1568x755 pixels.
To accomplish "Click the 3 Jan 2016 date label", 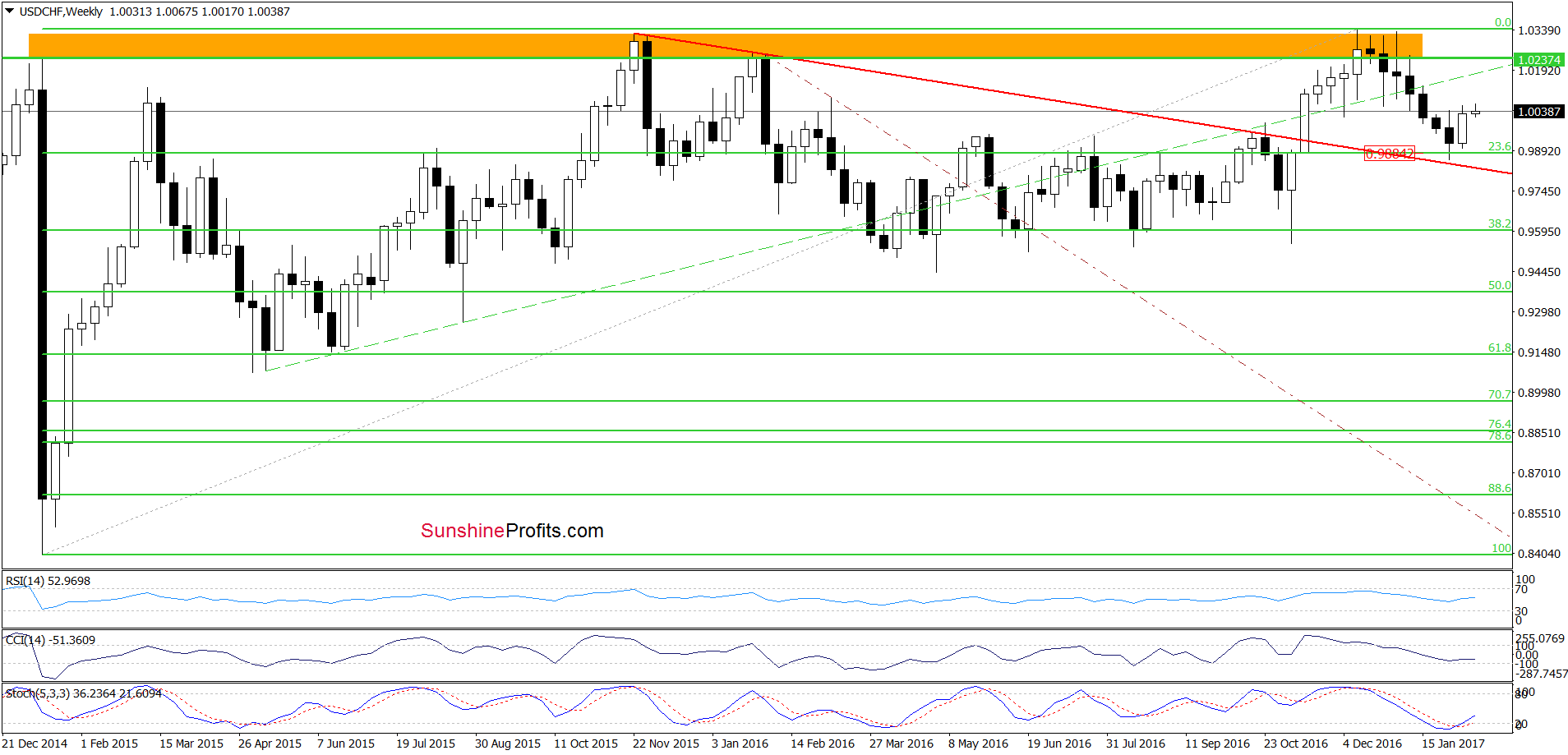I will (740, 743).
